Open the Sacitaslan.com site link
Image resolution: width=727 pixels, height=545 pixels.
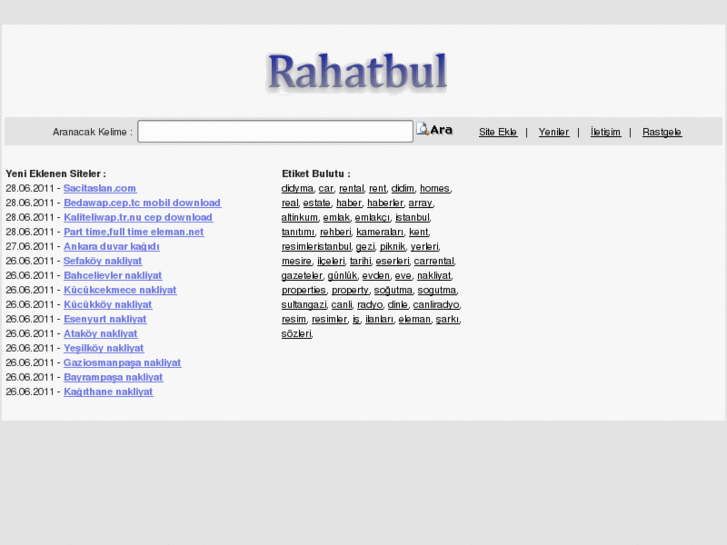tap(100, 188)
